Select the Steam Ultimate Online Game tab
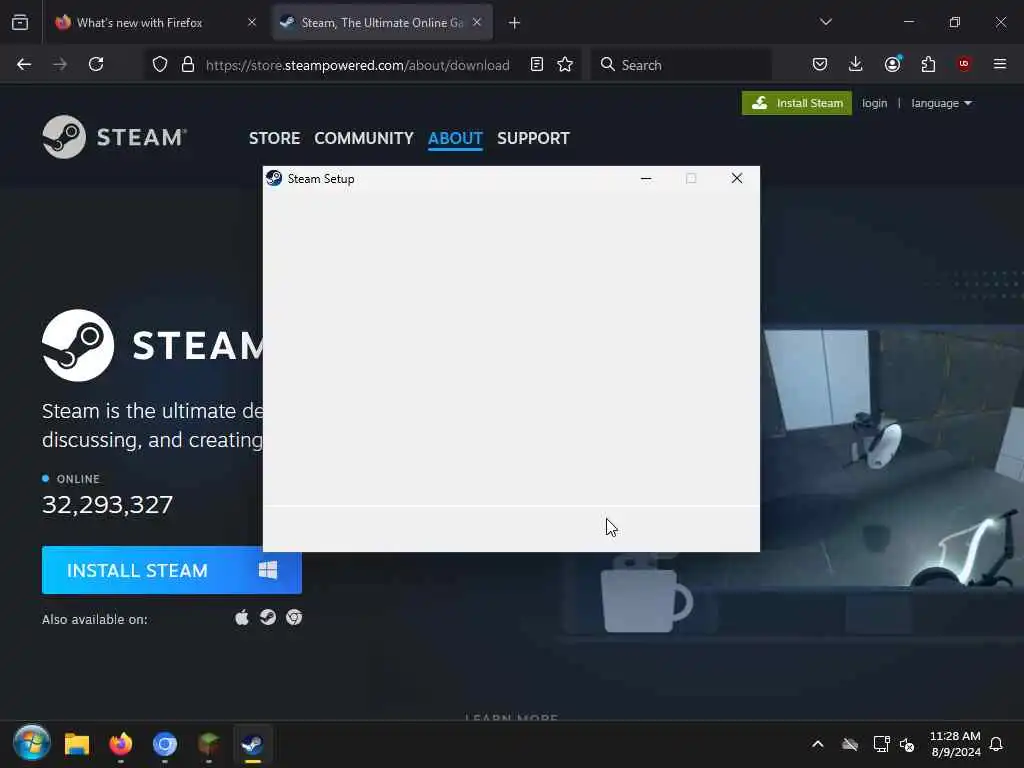Screen dimensions: 1024x768 pyautogui.click(x=383, y=22)
